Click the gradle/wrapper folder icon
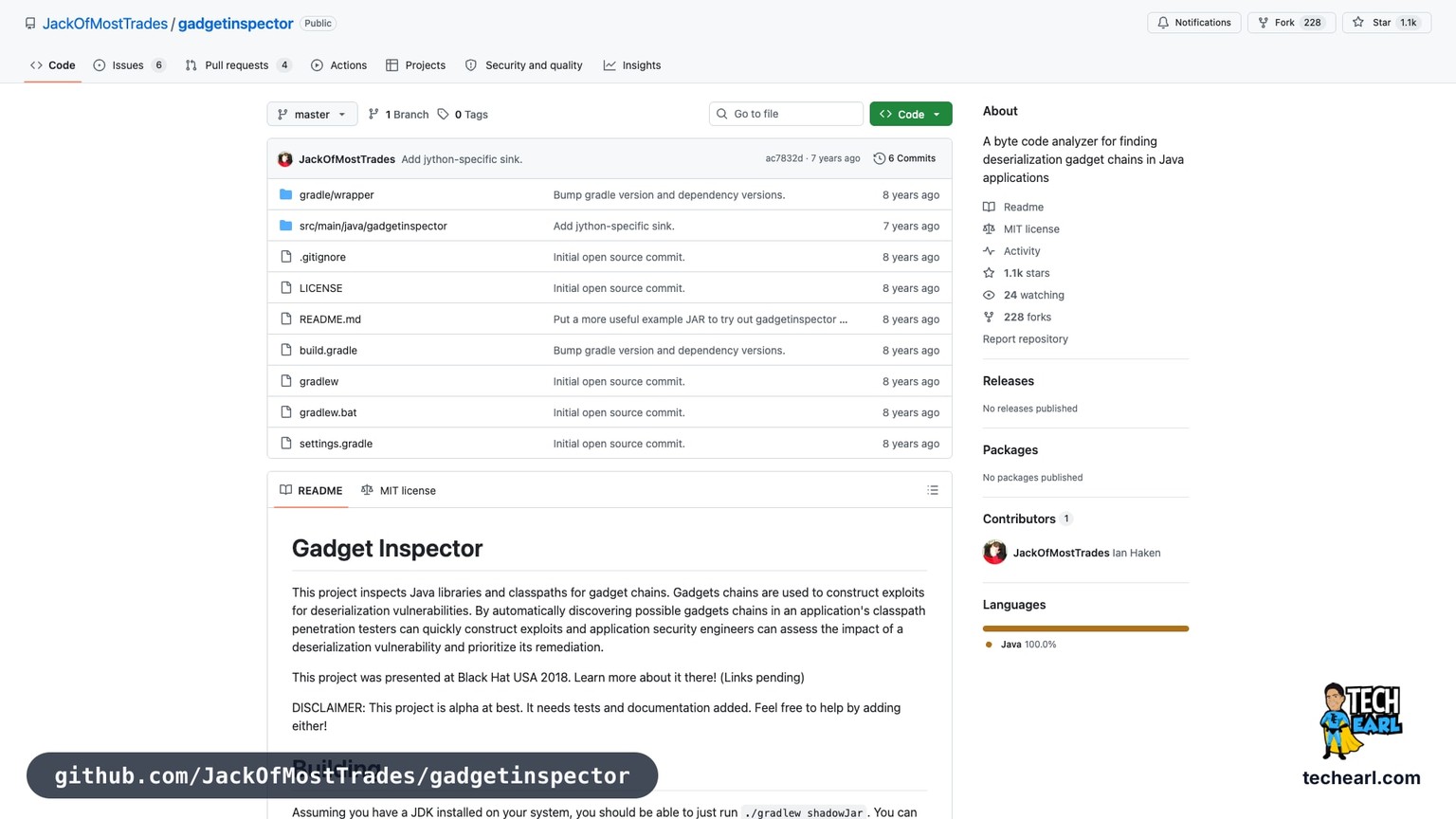The width and height of the screenshot is (1456, 819). (x=285, y=194)
